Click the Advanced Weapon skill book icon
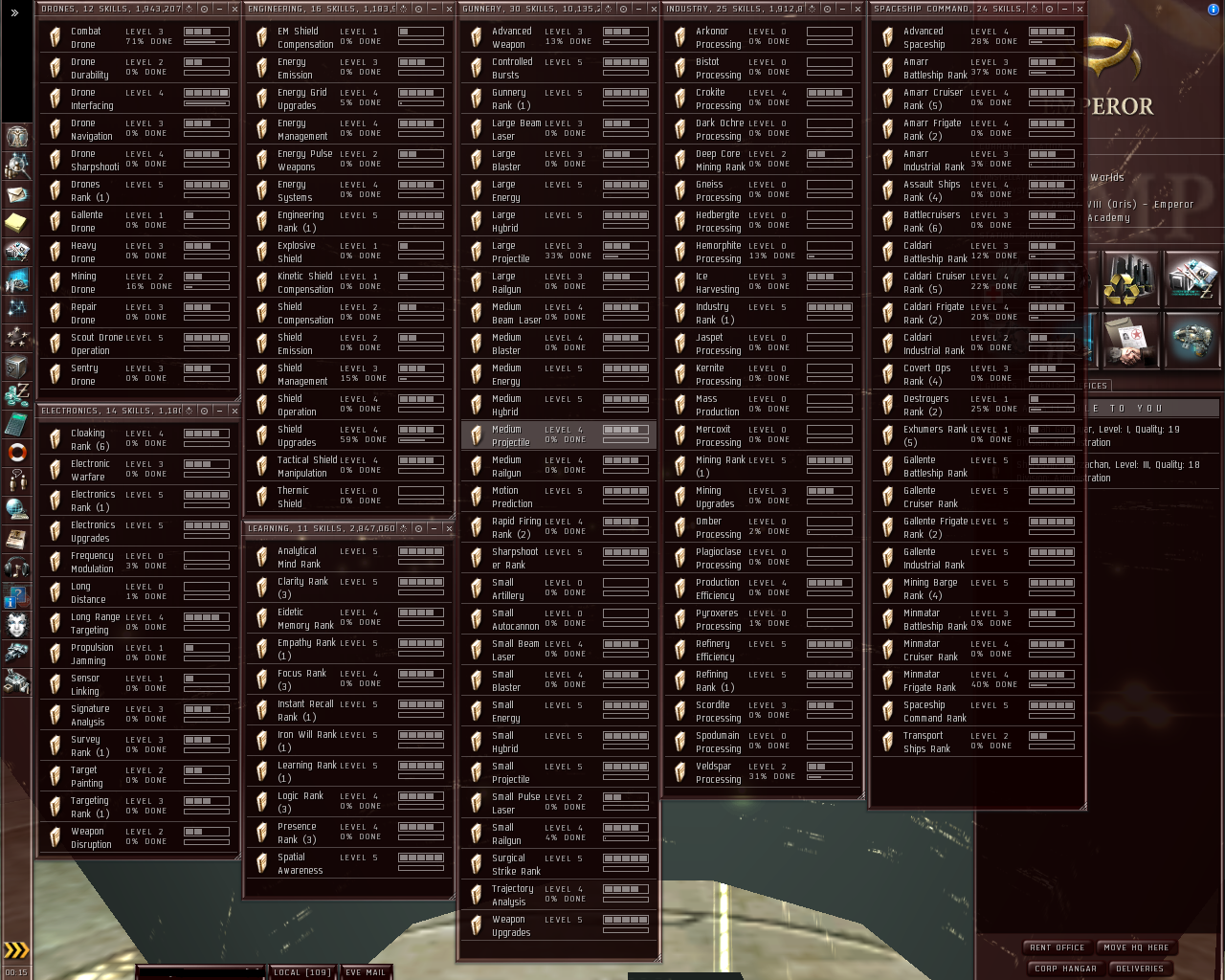The width and height of the screenshot is (1225, 980). click(477, 37)
